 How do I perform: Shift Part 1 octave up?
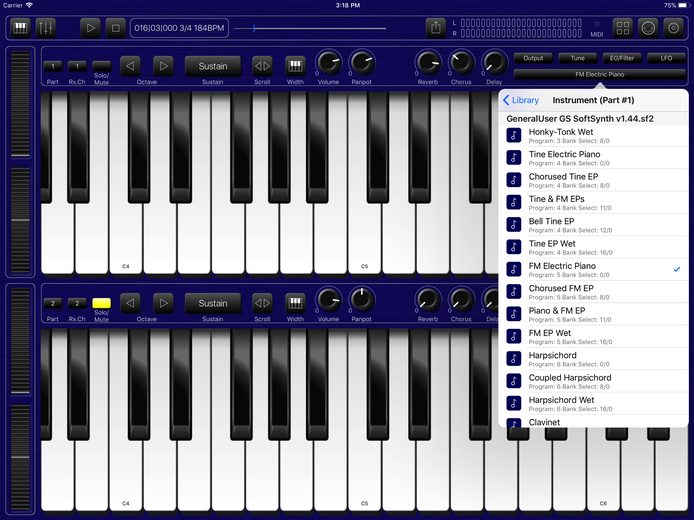pyautogui.click(x=163, y=66)
